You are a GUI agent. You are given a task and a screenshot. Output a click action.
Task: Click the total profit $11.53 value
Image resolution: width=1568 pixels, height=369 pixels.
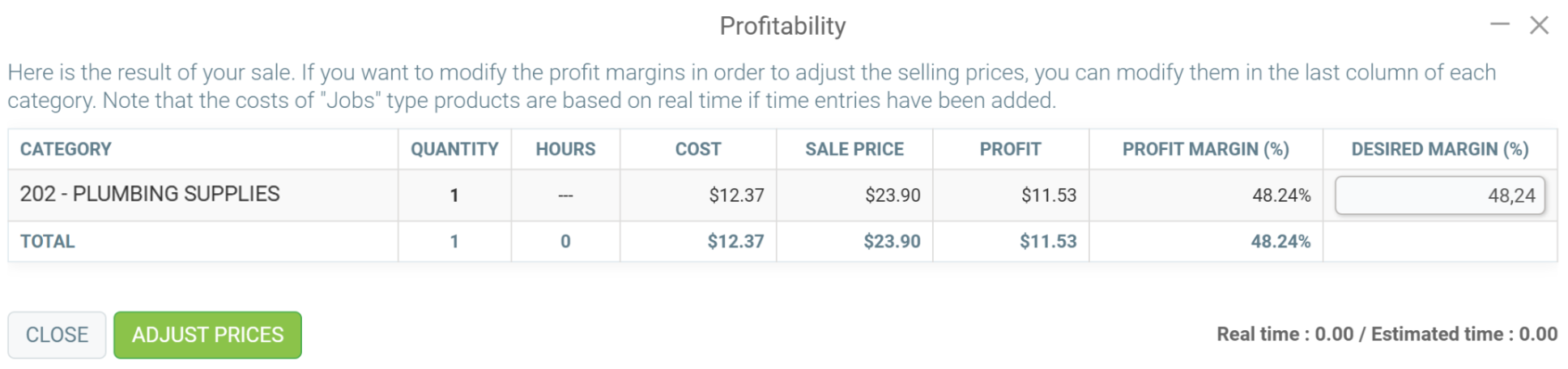point(1048,242)
